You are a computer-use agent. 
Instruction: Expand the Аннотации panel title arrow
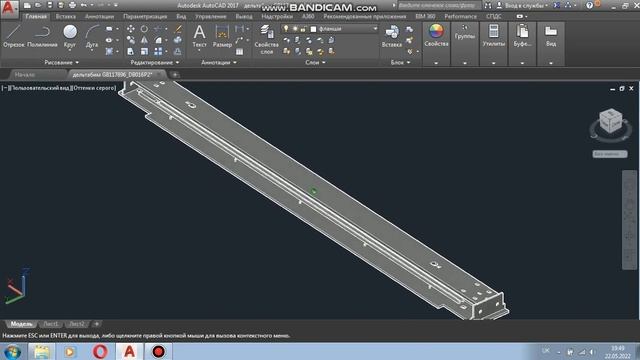coord(235,62)
